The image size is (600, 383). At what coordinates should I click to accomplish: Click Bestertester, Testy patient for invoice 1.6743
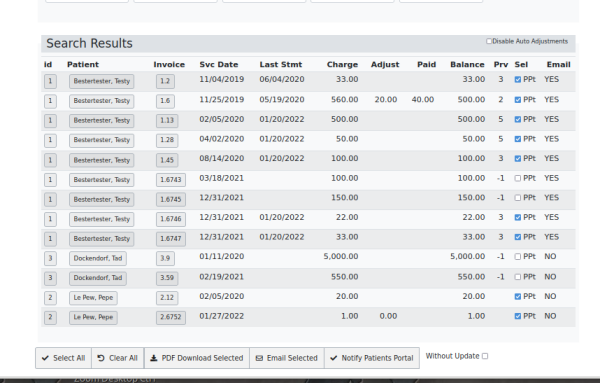coord(101,180)
